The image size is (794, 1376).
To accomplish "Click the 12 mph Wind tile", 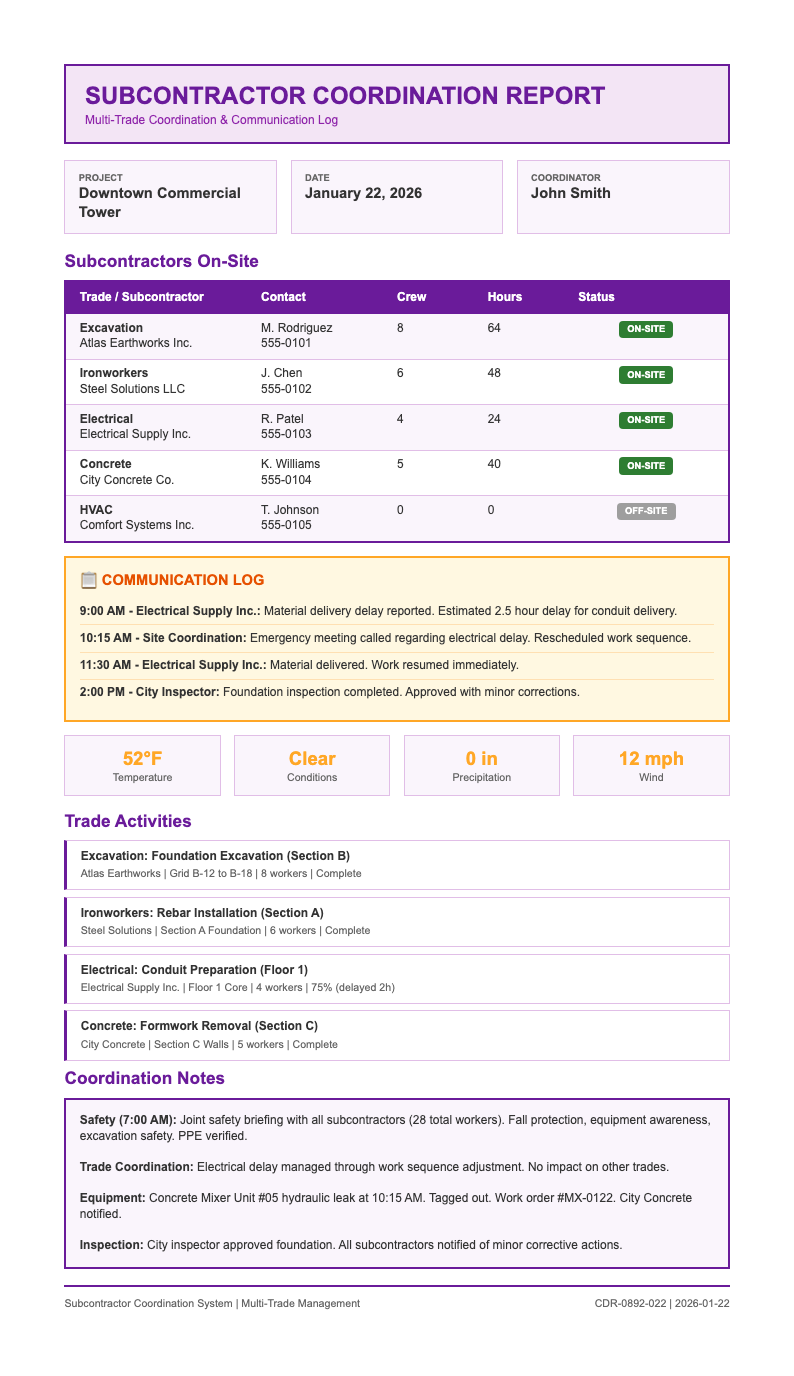I will [650, 765].
